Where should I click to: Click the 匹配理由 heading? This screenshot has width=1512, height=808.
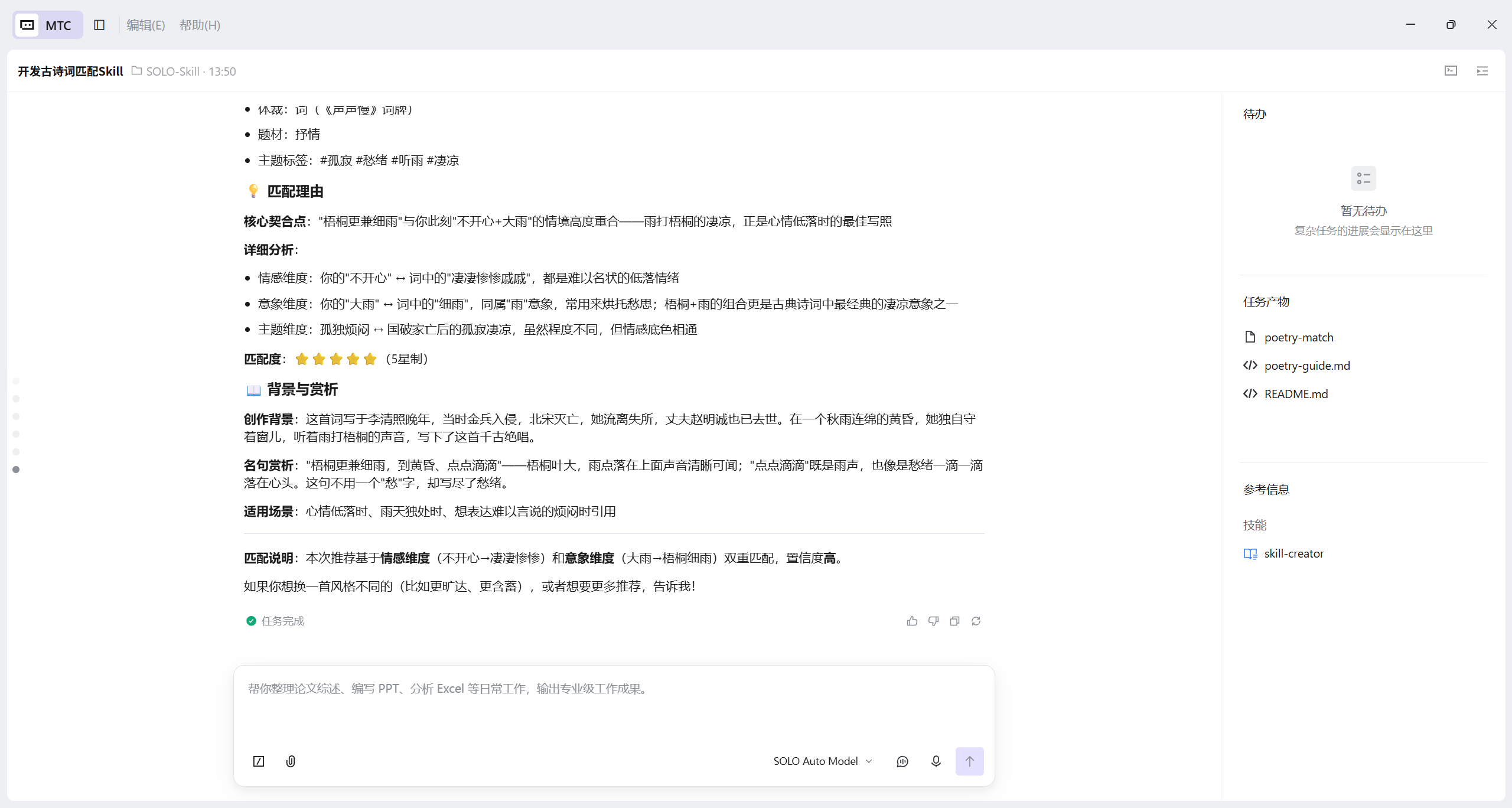point(295,191)
